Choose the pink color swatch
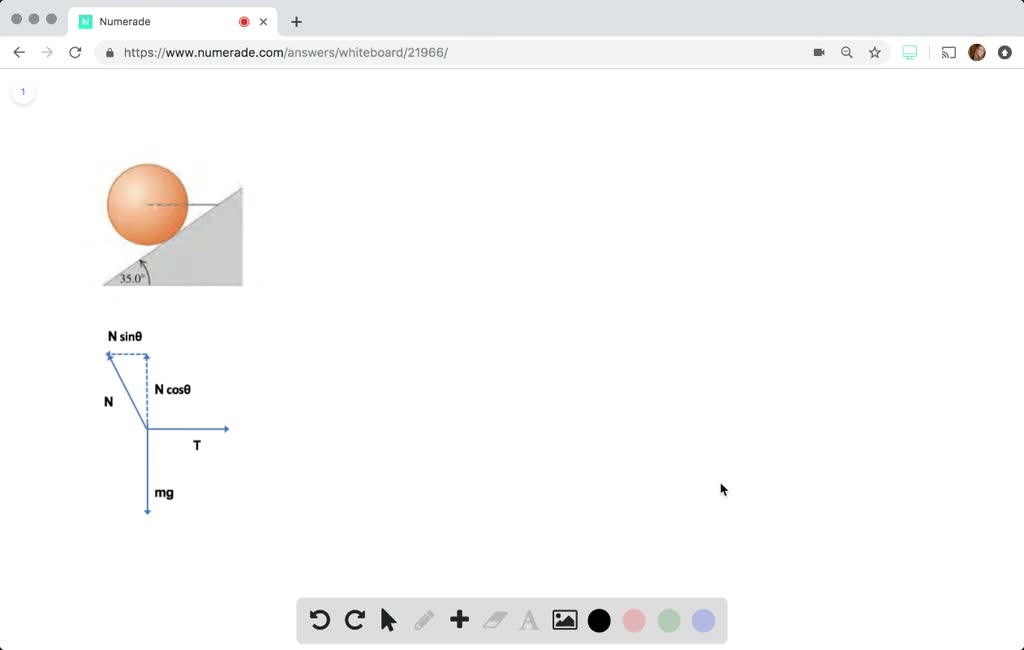1024x650 pixels. [x=634, y=621]
